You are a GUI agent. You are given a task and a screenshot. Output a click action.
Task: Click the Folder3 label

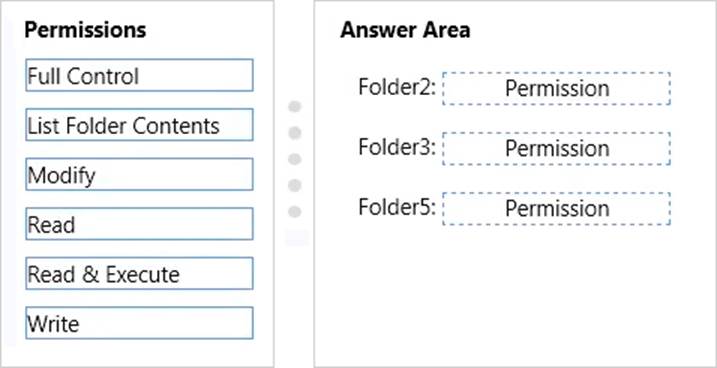coord(397,147)
